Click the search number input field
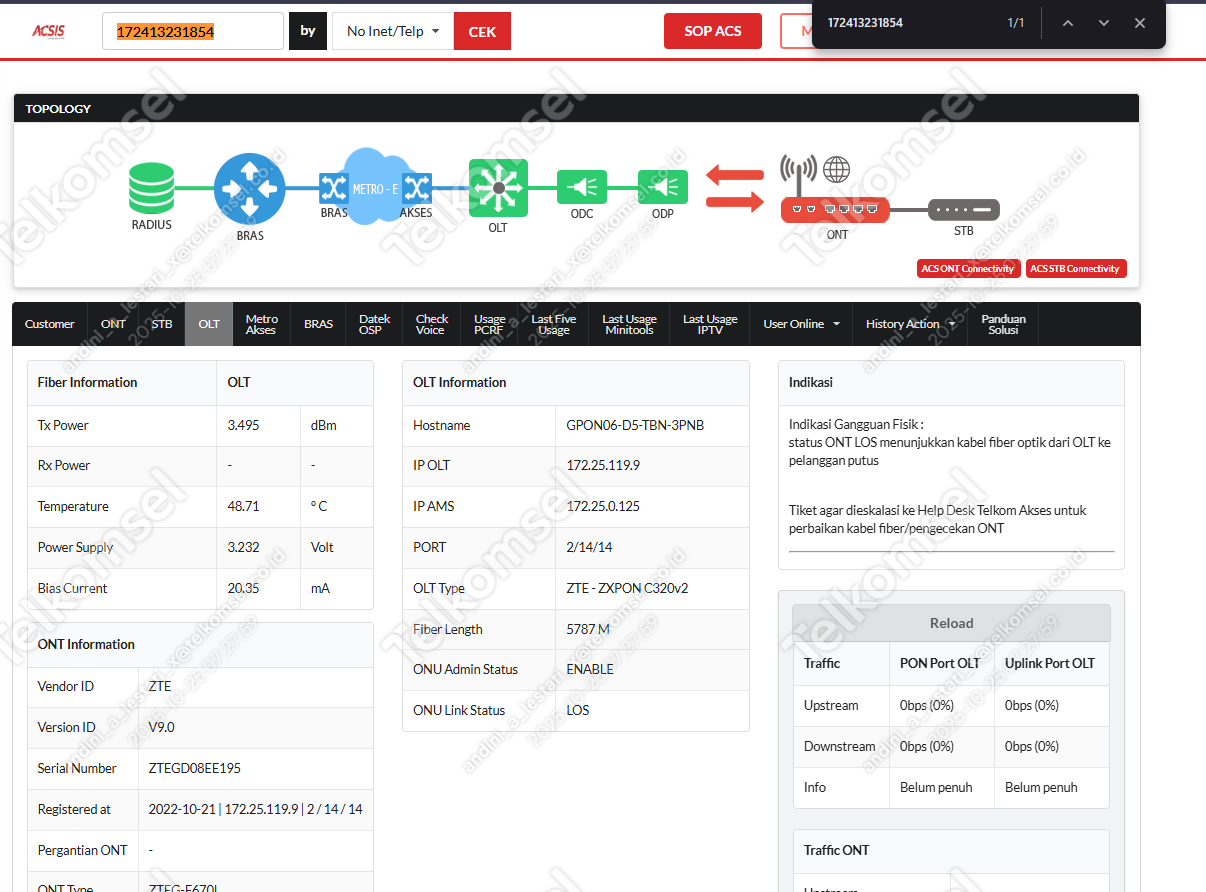 click(x=193, y=31)
